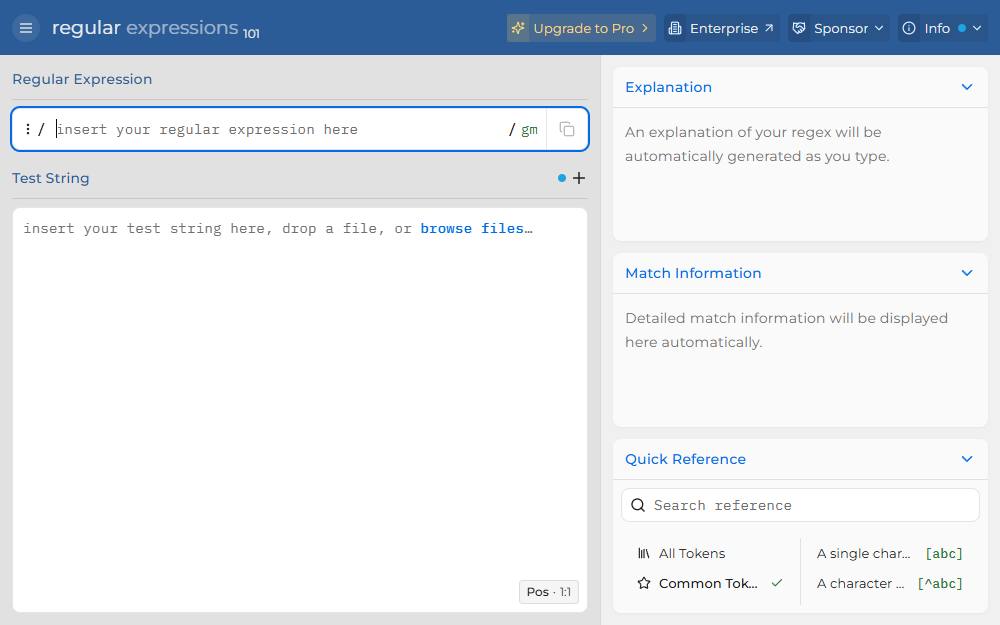The image size is (1000, 625).
Task: Expand the Sponsor dropdown
Action: tap(839, 28)
